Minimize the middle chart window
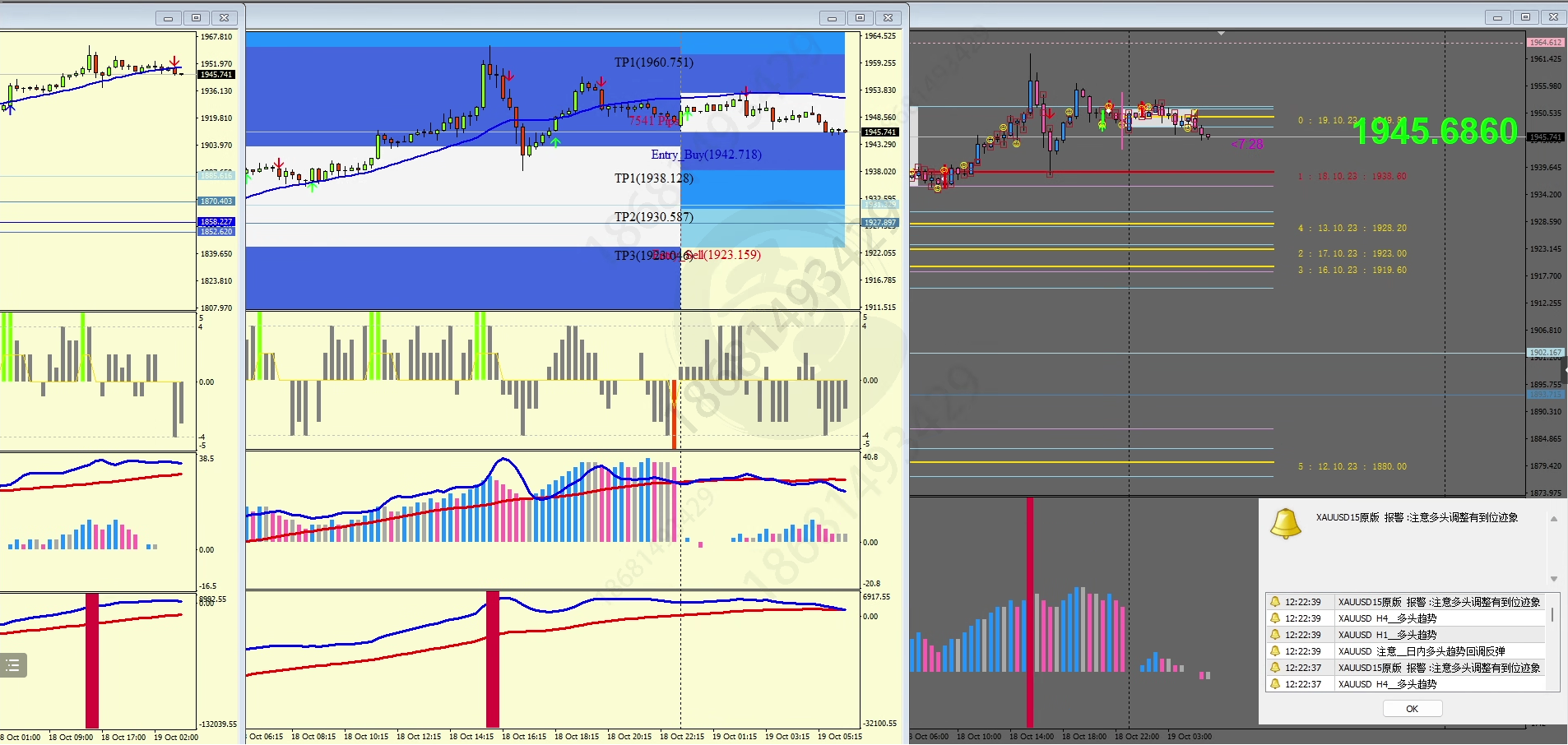 (x=832, y=17)
